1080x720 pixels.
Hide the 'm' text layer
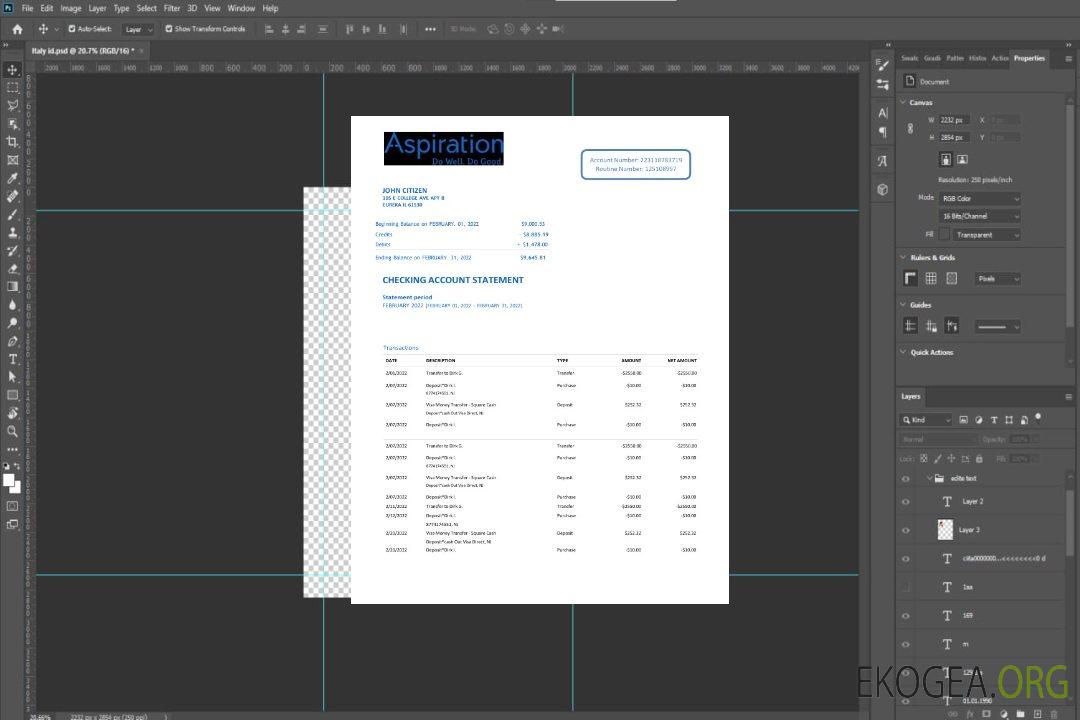[906, 645]
